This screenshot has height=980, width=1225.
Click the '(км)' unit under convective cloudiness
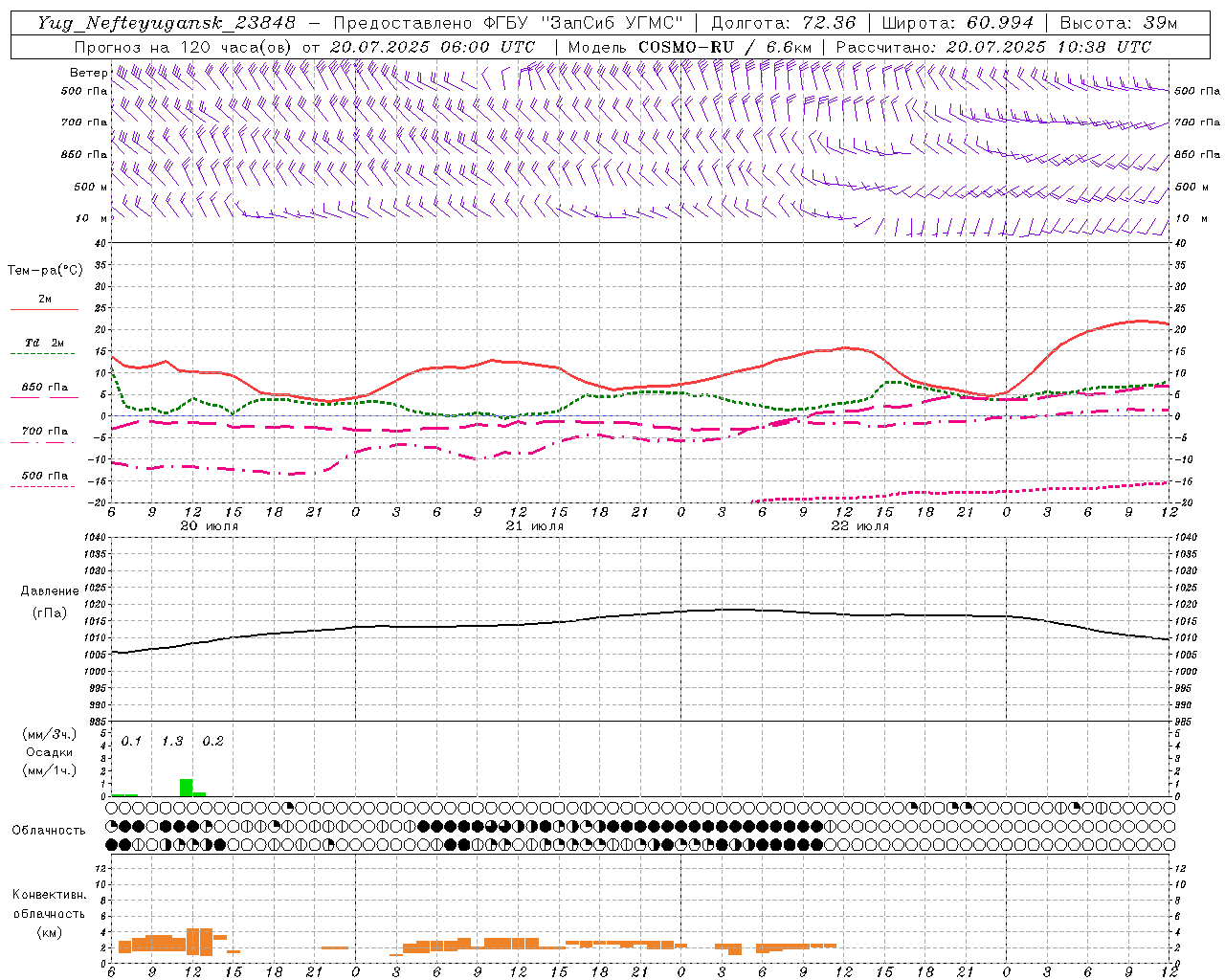pyautogui.click(x=49, y=932)
